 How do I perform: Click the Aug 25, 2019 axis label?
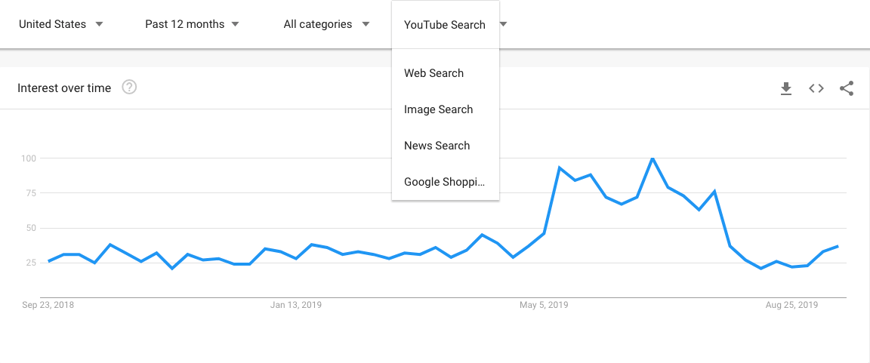click(792, 305)
